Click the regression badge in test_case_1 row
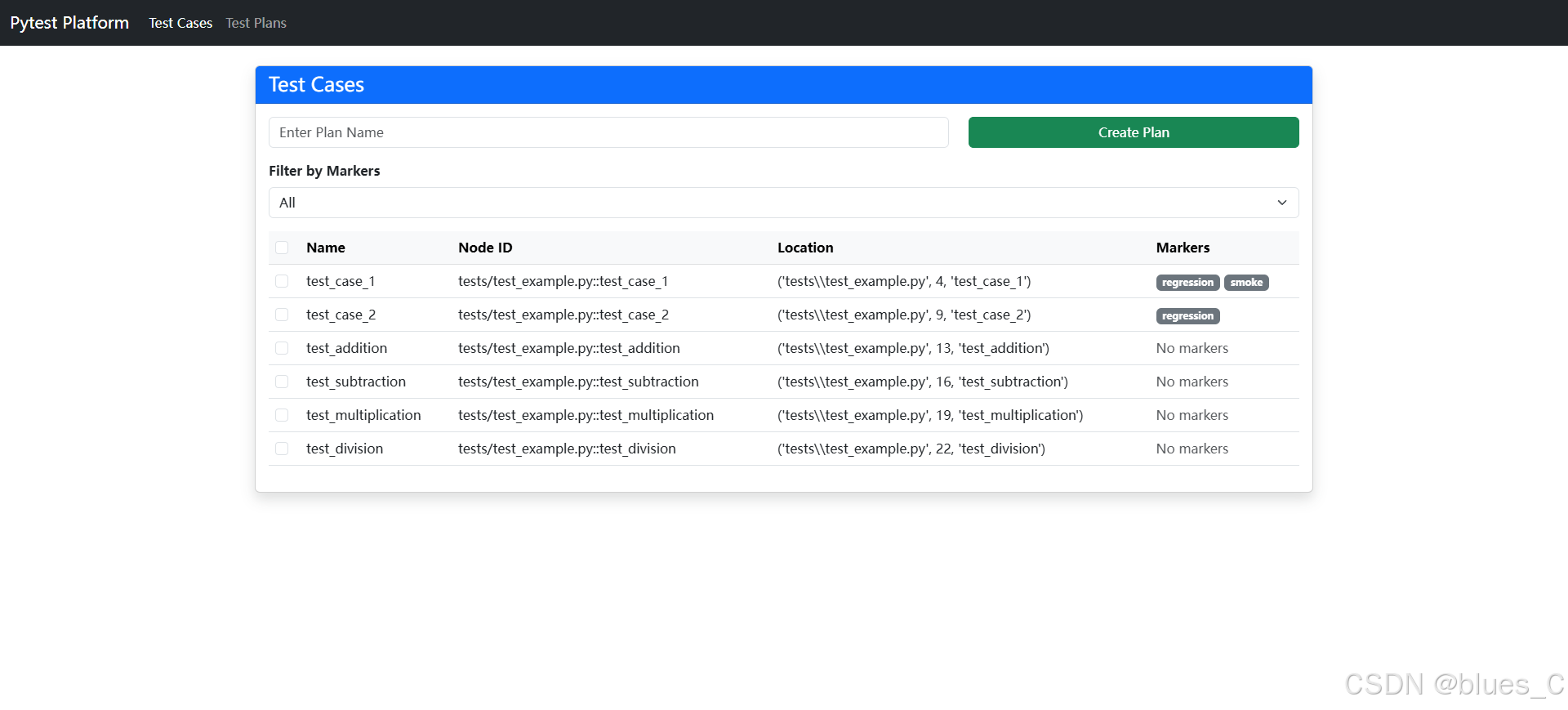Image resolution: width=1568 pixels, height=710 pixels. coord(1187,283)
